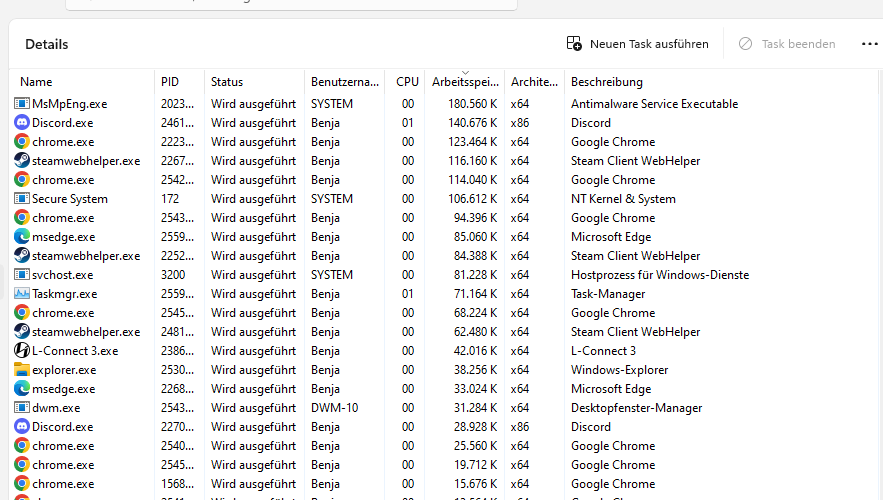This screenshot has height=500, width=883.
Task: Sort by the Arbeitsspeicher column header
Action: (x=465, y=82)
